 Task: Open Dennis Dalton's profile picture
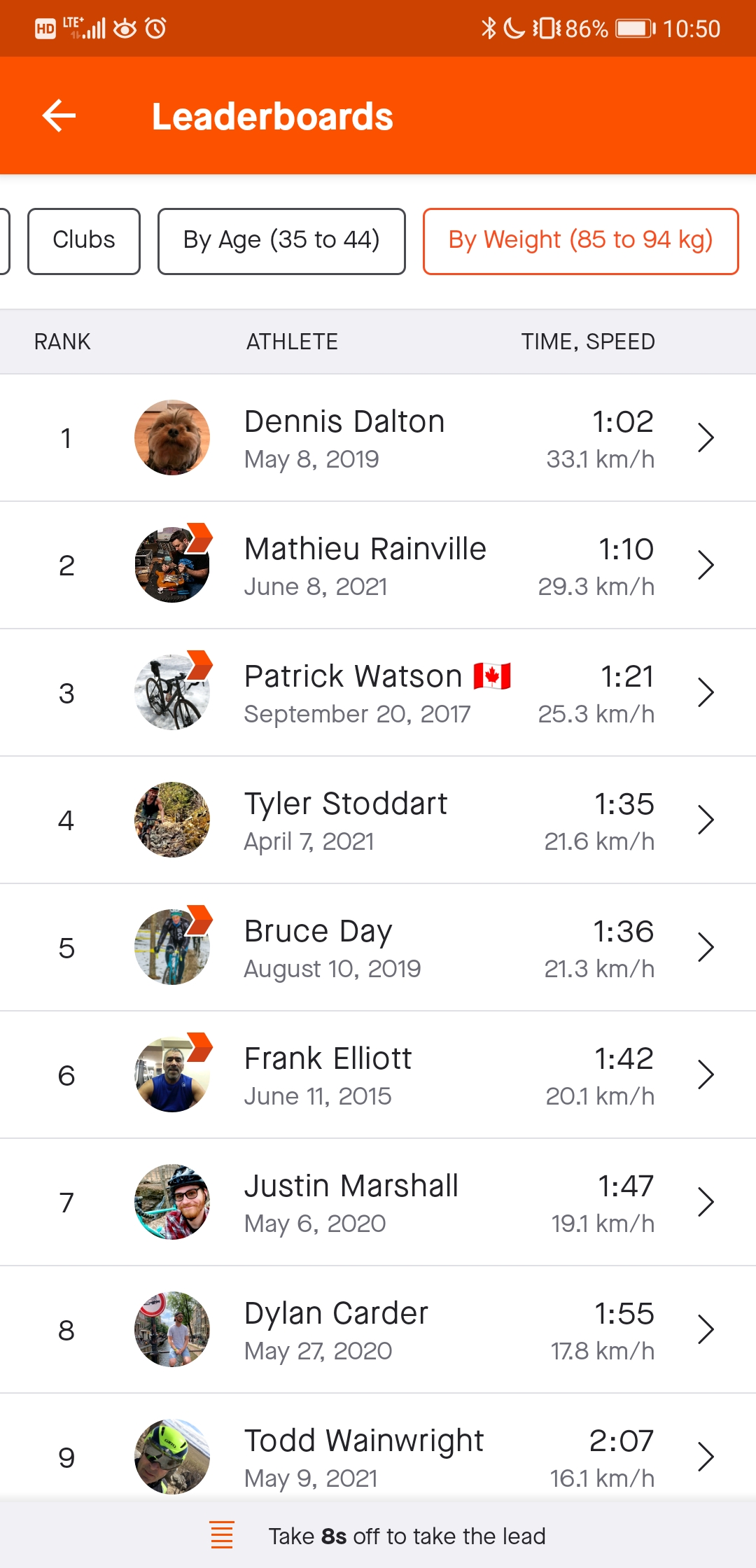pyautogui.click(x=172, y=437)
